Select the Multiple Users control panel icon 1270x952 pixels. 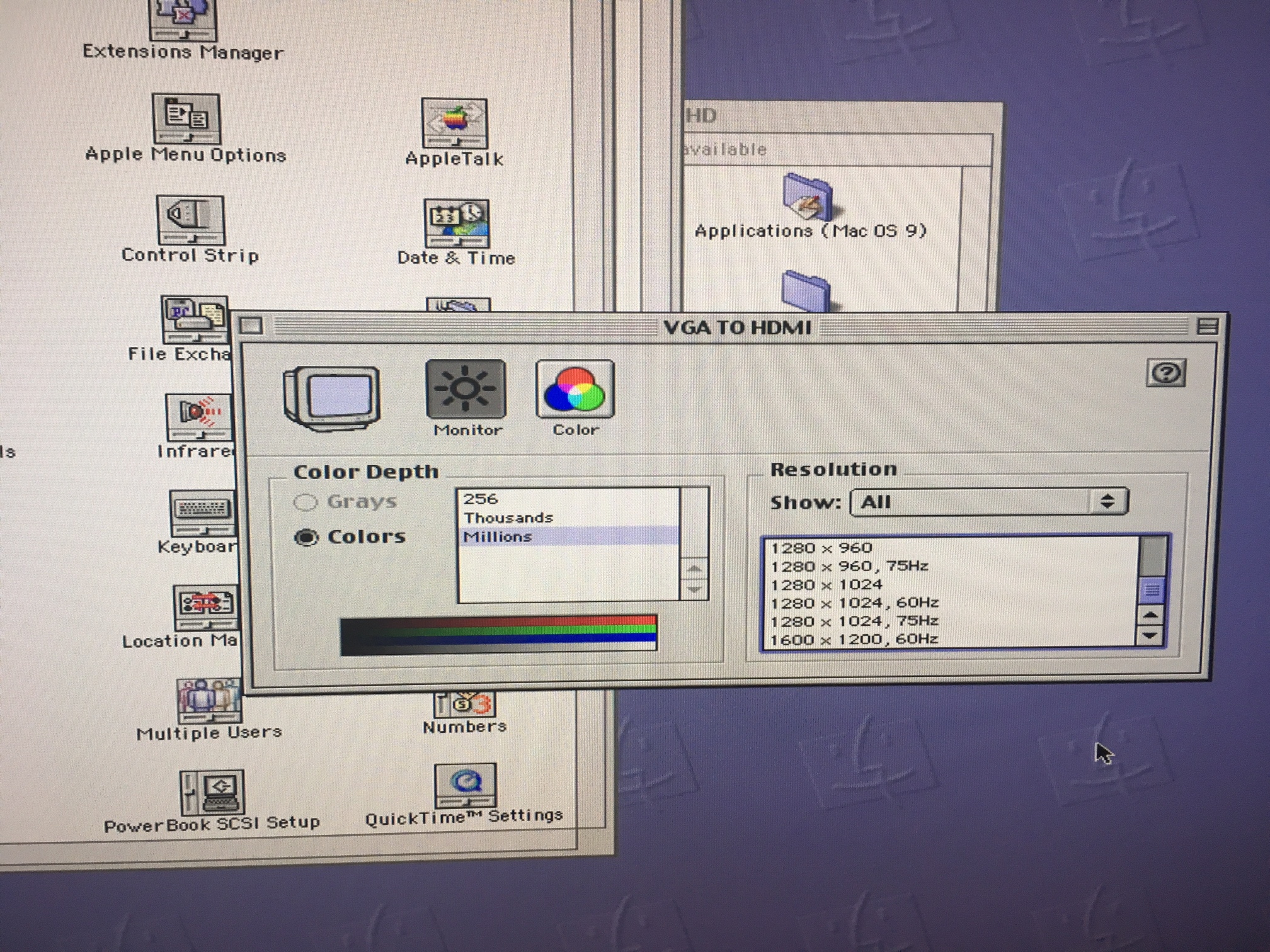tap(209, 701)
